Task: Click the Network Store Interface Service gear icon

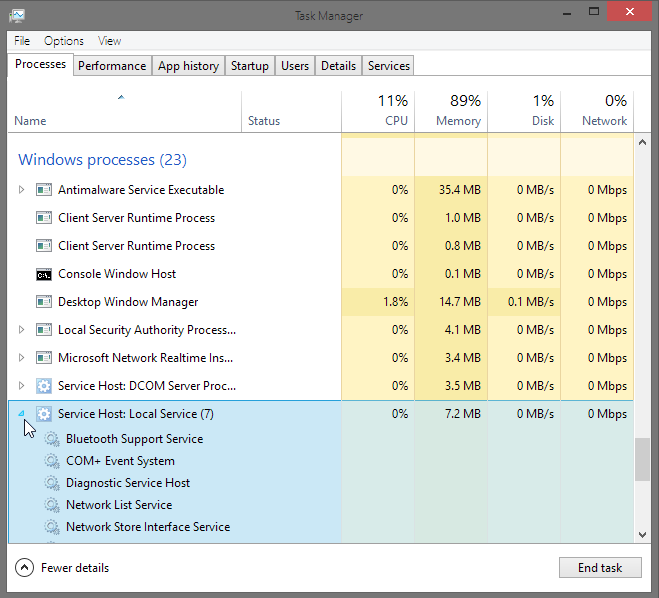Action: click(x=52, y=527)
